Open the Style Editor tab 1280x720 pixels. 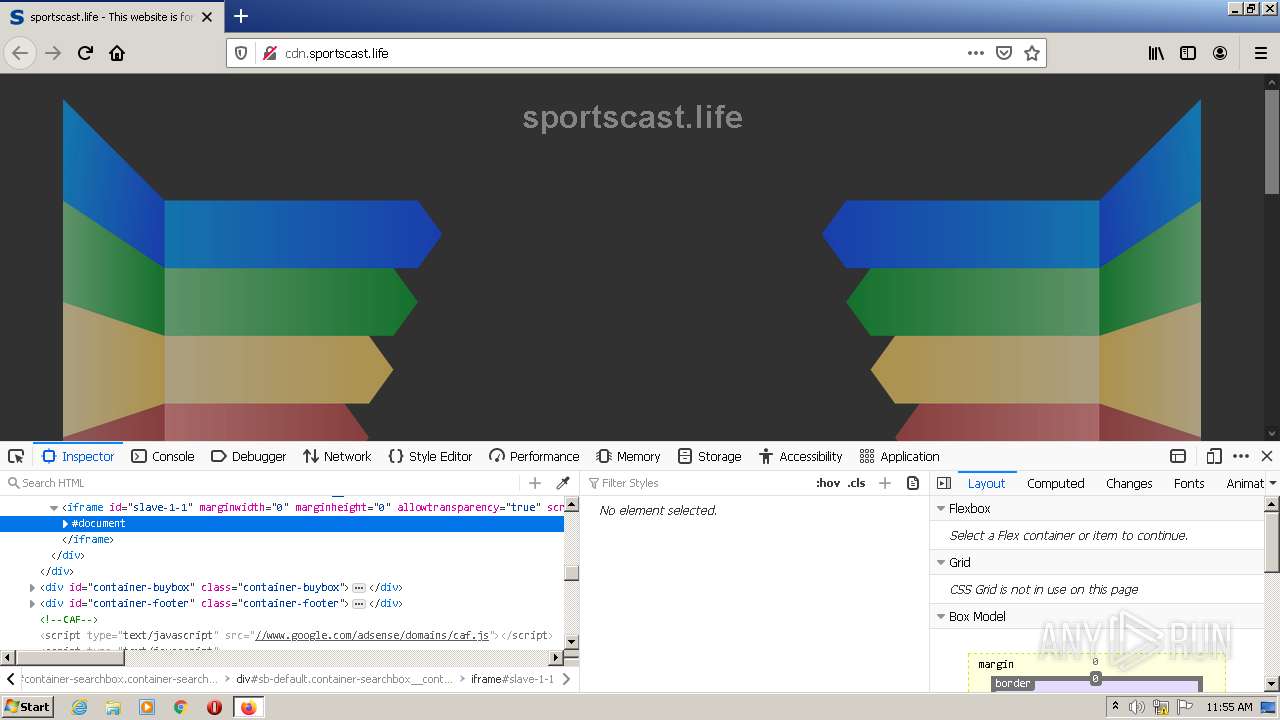pyautogui.click(x=430, y=456)
